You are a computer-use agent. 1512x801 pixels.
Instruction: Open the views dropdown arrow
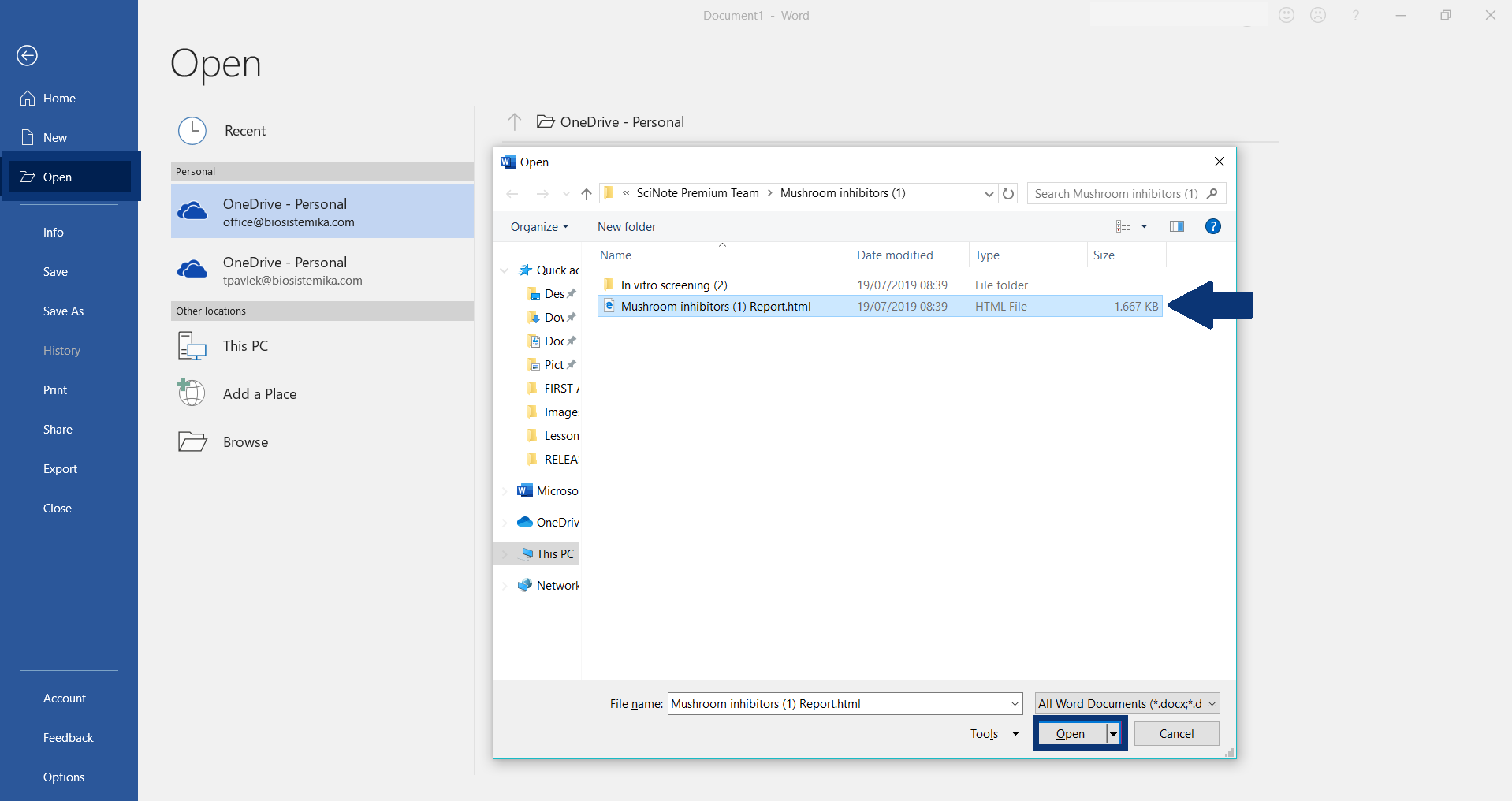[1145, 226]
